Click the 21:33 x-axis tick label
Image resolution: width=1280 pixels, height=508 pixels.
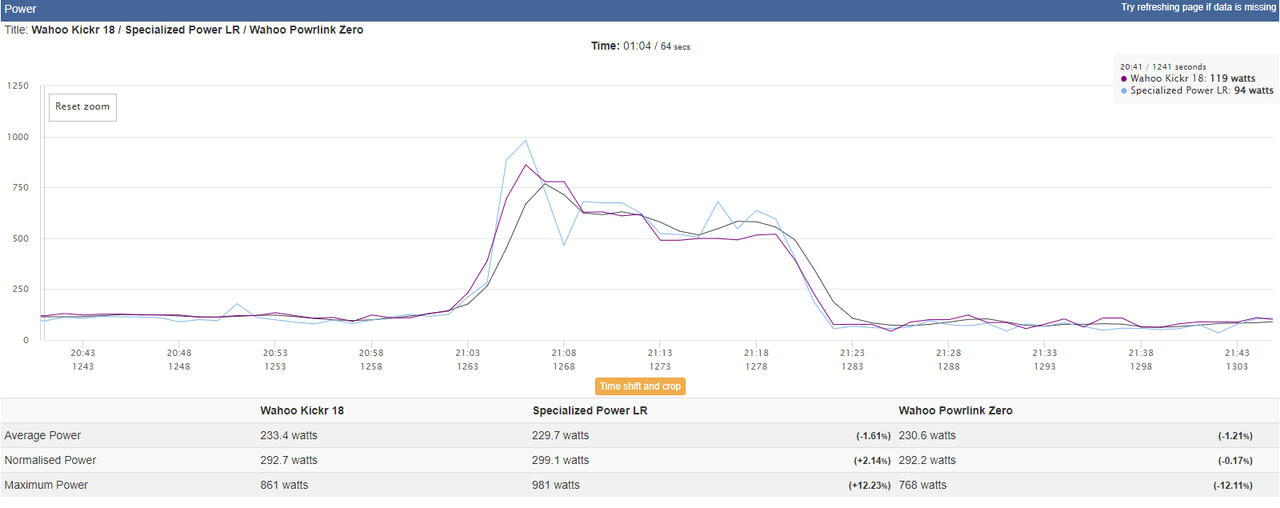[1044, 353]
